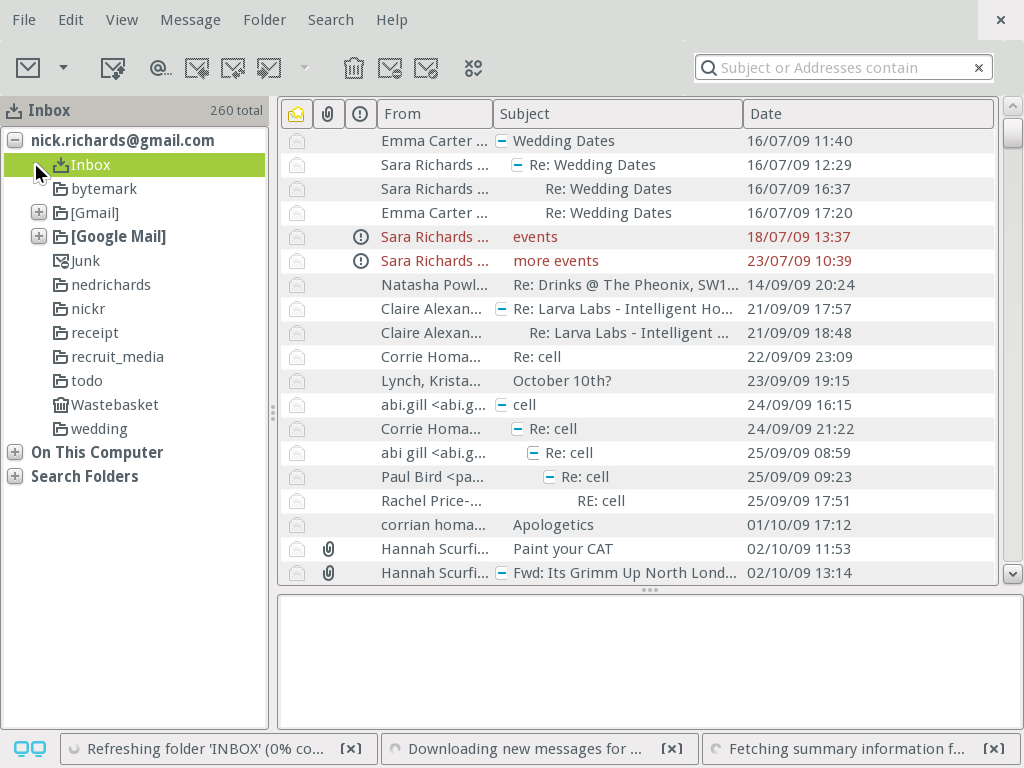
Task: Toggle the attachment icon on Hannah Scurfield's message
Action: [328, 549]
